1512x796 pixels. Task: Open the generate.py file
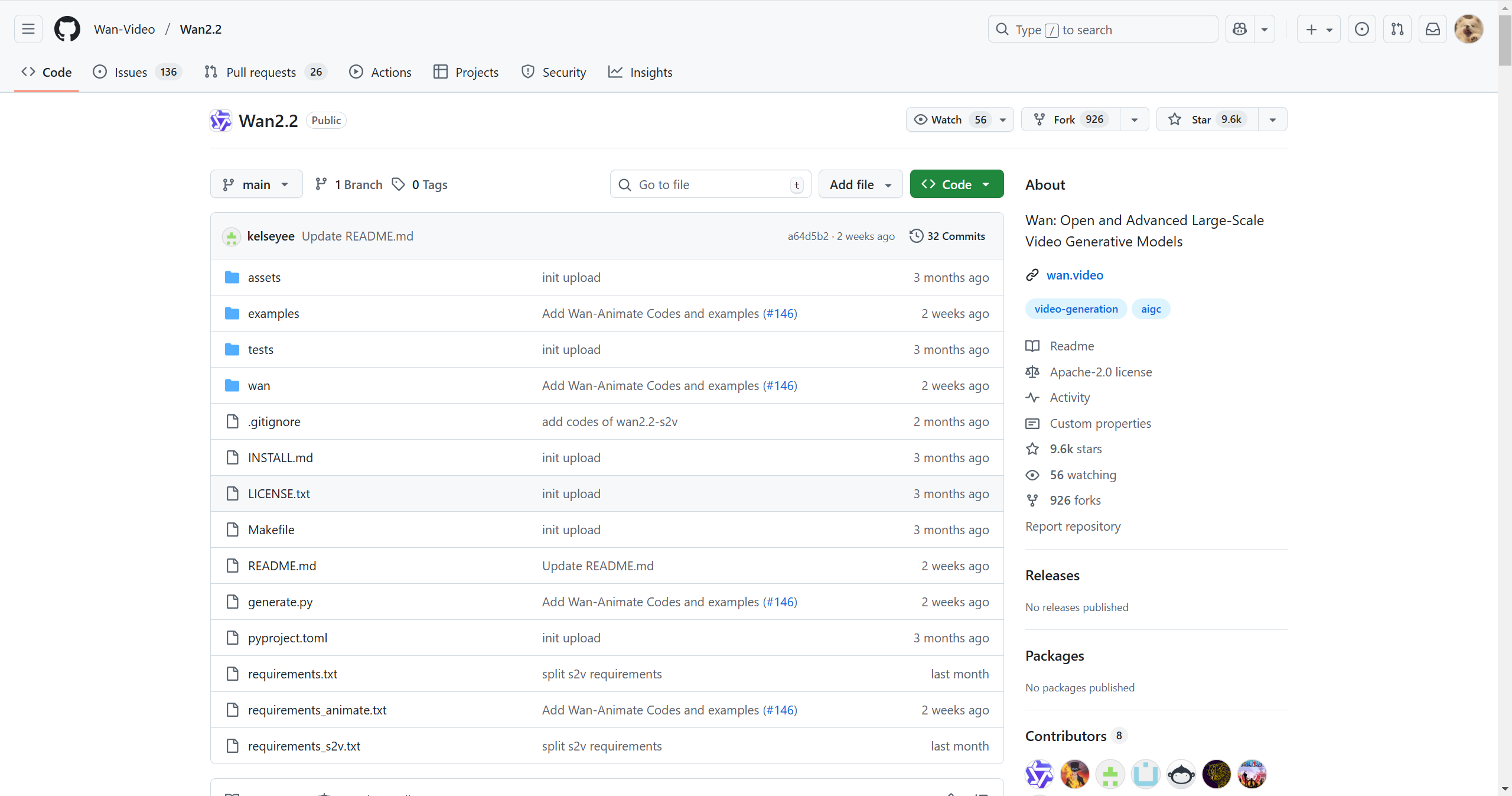280,602
